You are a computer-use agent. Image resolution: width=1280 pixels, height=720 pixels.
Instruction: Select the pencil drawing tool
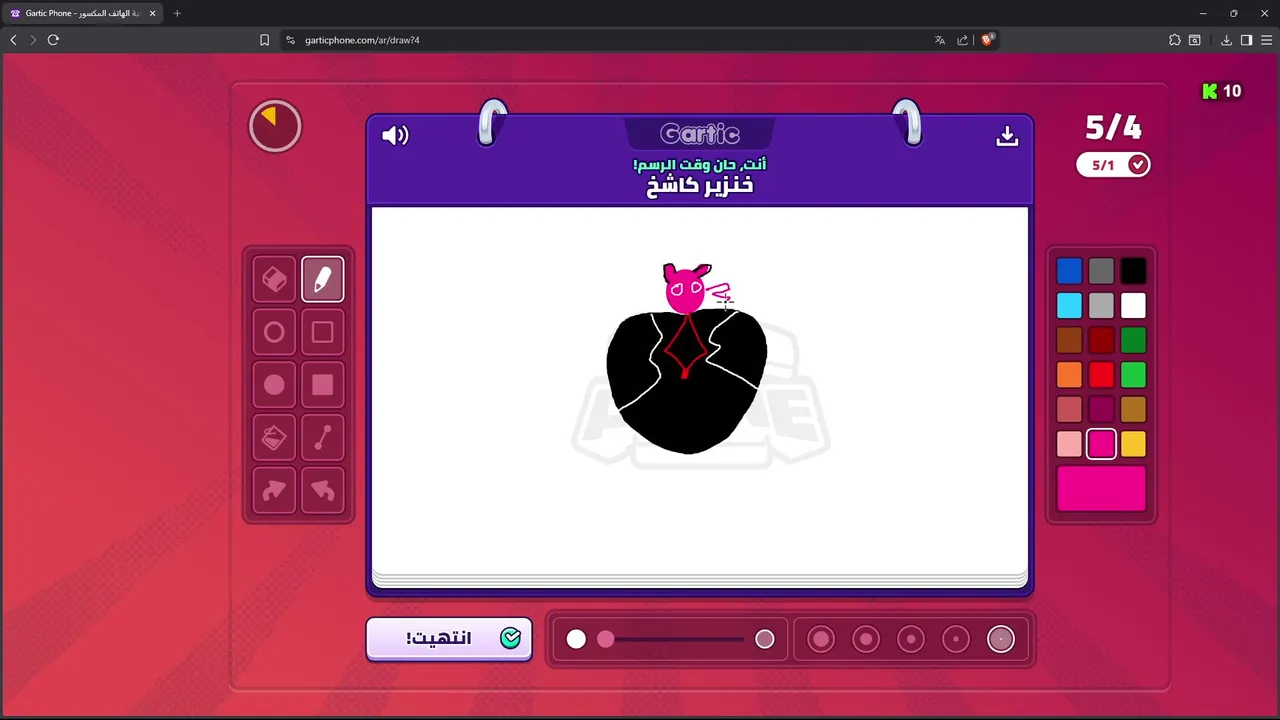click(322, 280)
